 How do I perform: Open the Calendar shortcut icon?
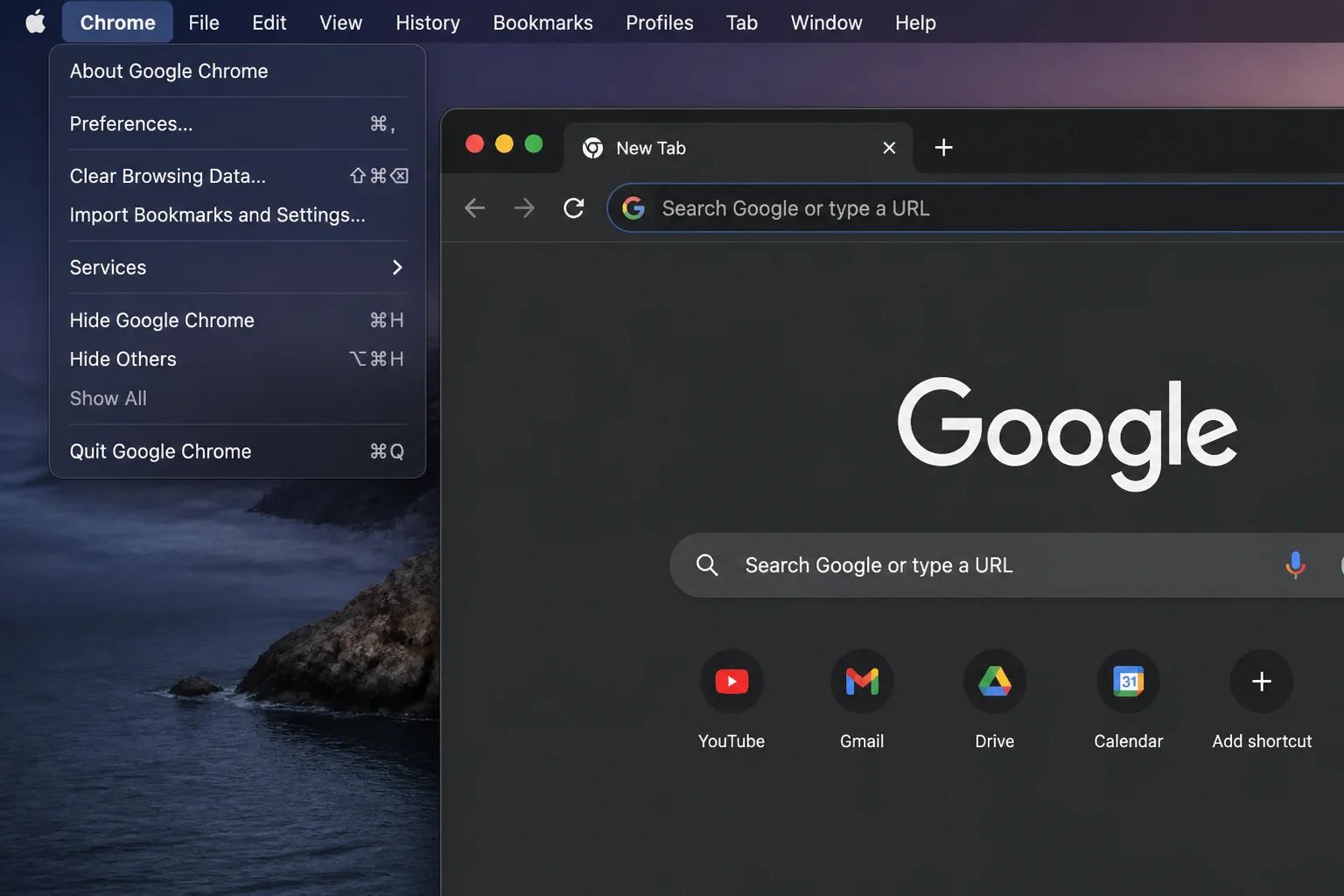tap(1129, 681)
